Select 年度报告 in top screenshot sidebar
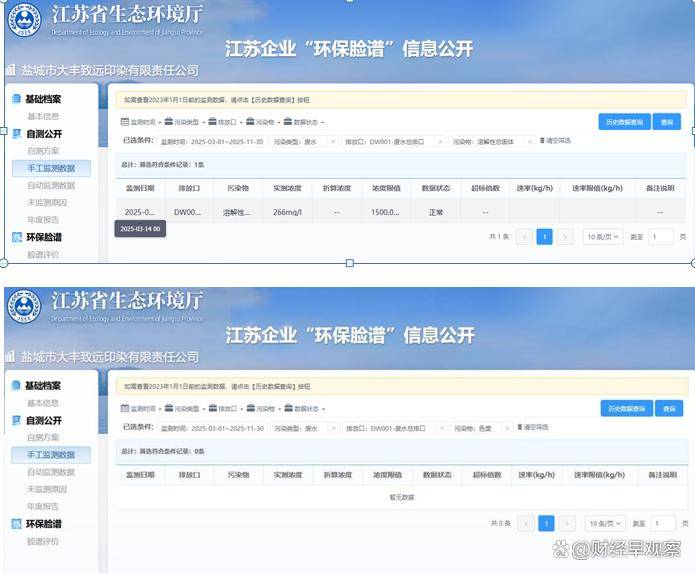The image size is (695, 574). (x=43, y=219)
